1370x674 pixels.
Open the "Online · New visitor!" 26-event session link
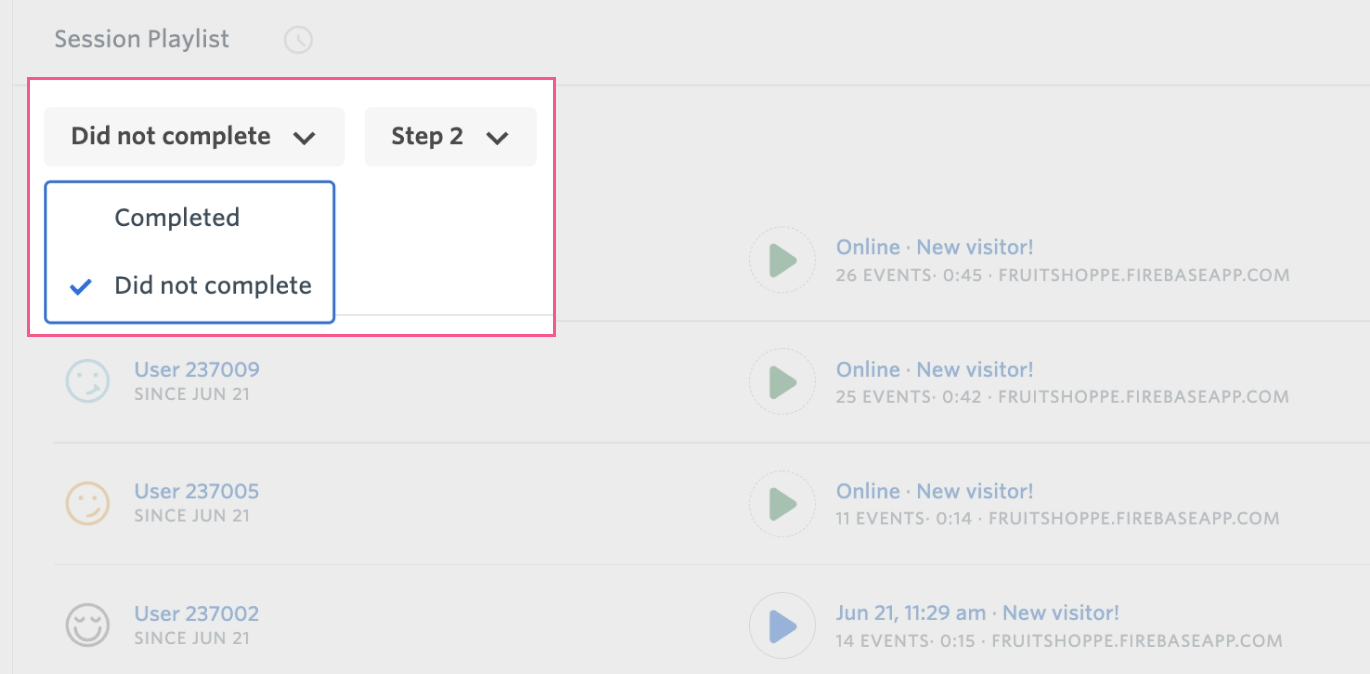[934, 247]
